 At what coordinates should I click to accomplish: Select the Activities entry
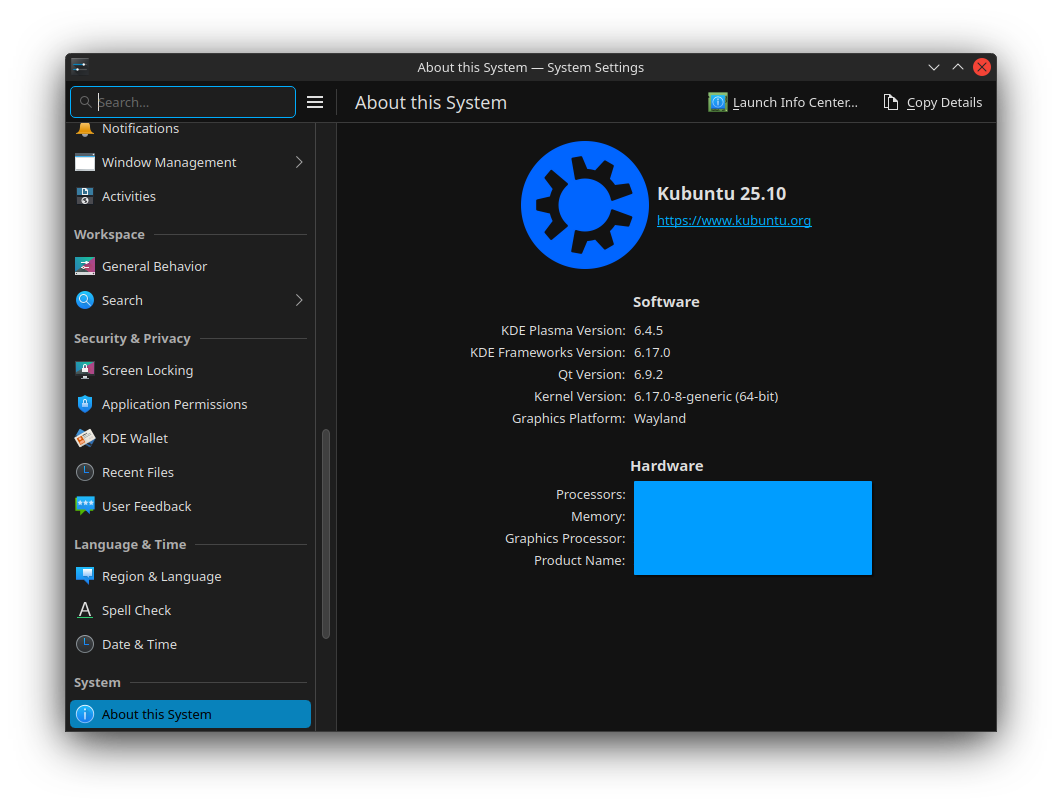click(x=190, y=196)
